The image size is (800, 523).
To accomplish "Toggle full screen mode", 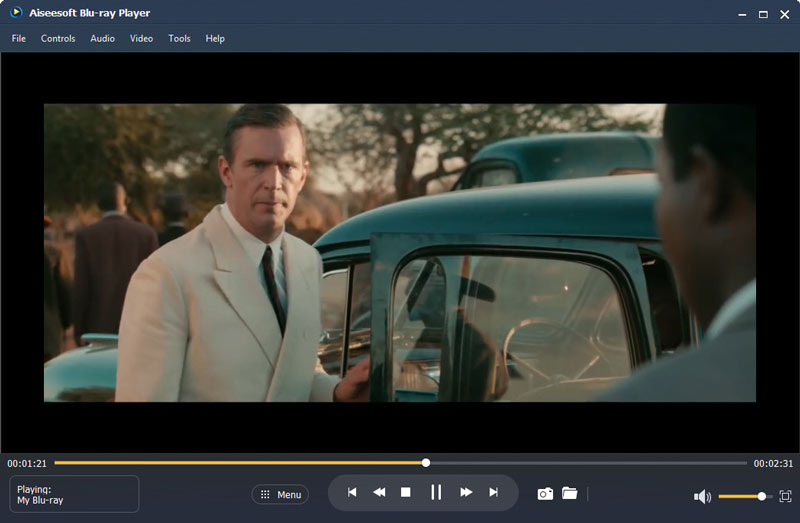I will [x=785, y=496].
